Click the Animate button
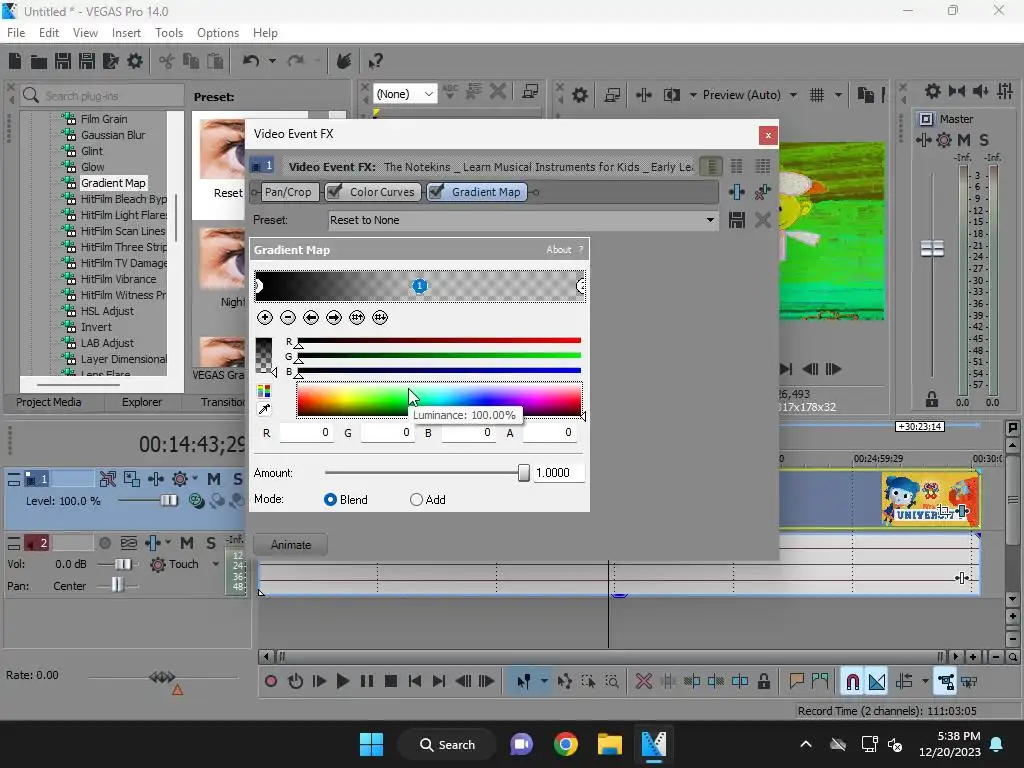This screenshot has width=1024, height=768. point(291,545)
